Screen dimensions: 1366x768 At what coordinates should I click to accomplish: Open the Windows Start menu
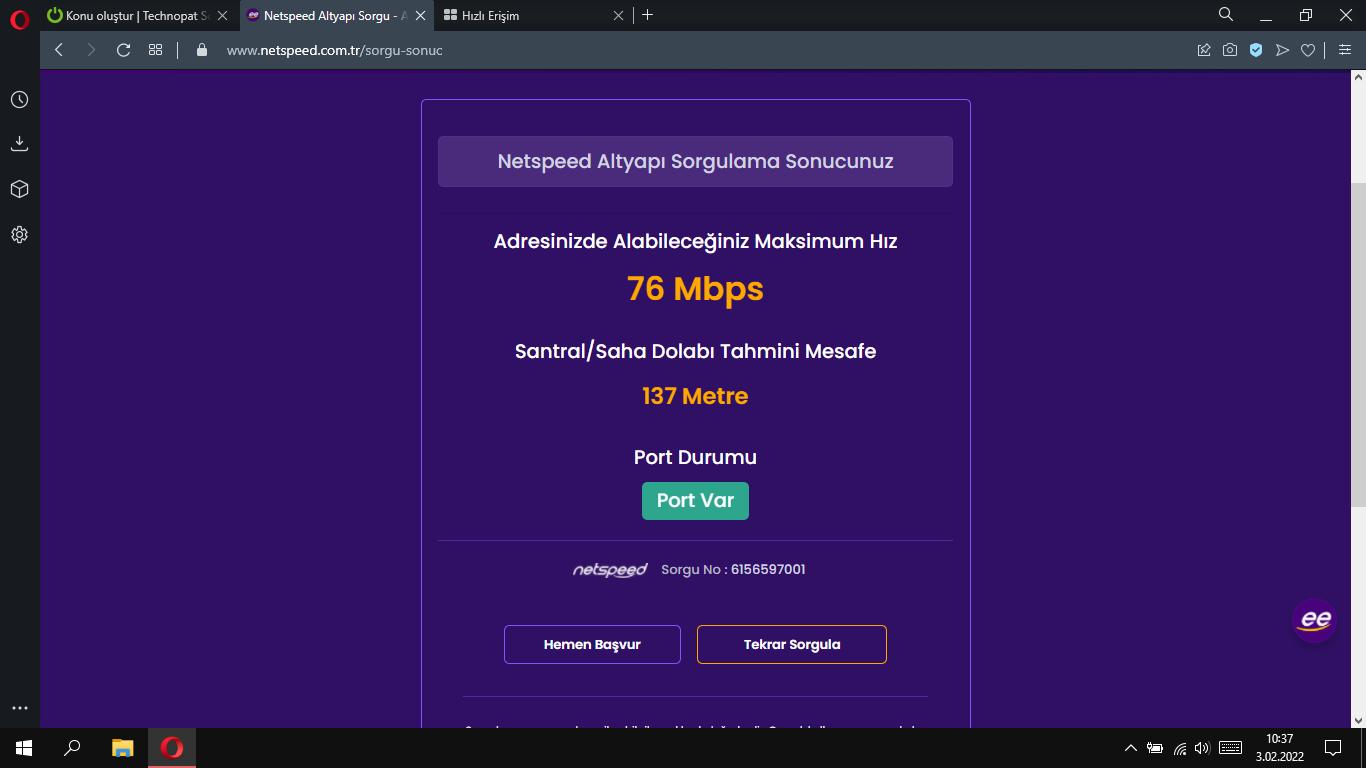[24, 747]
